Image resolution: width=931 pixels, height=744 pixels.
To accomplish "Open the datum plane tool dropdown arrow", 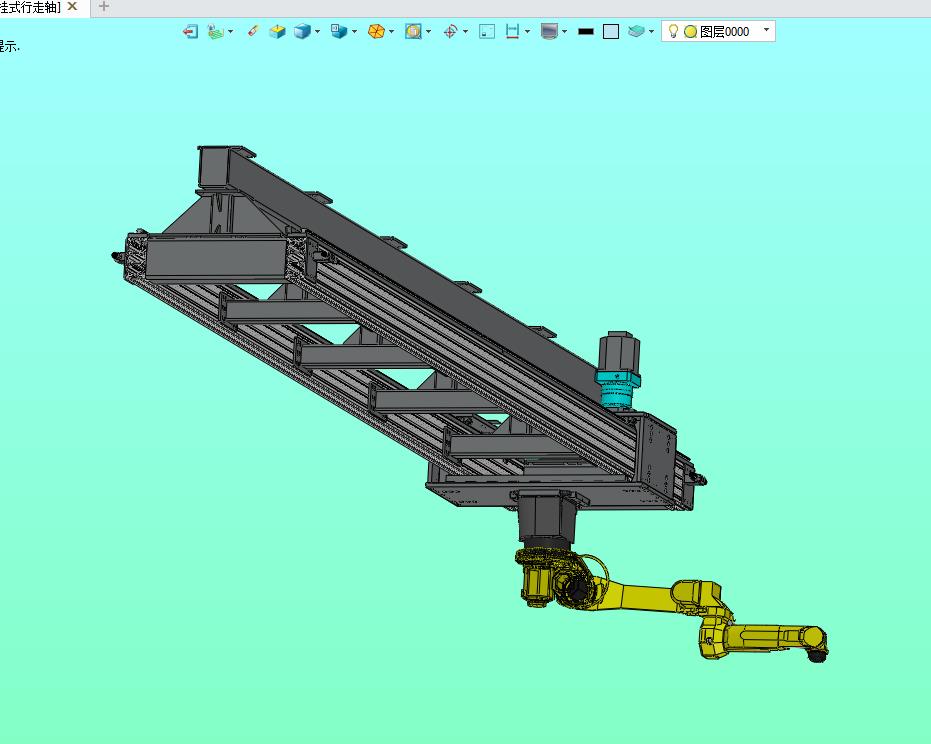I will pos(231,31).
